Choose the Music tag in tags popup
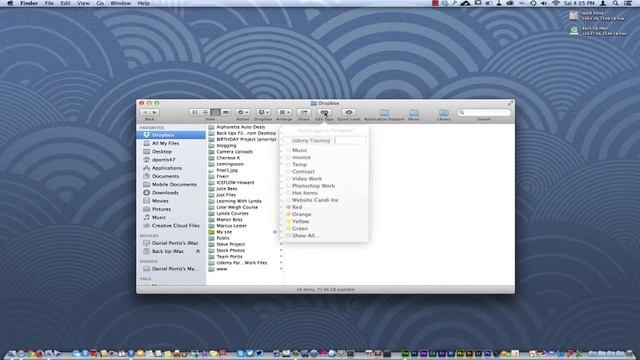This screenshot has height=360, width=640. 299,150
